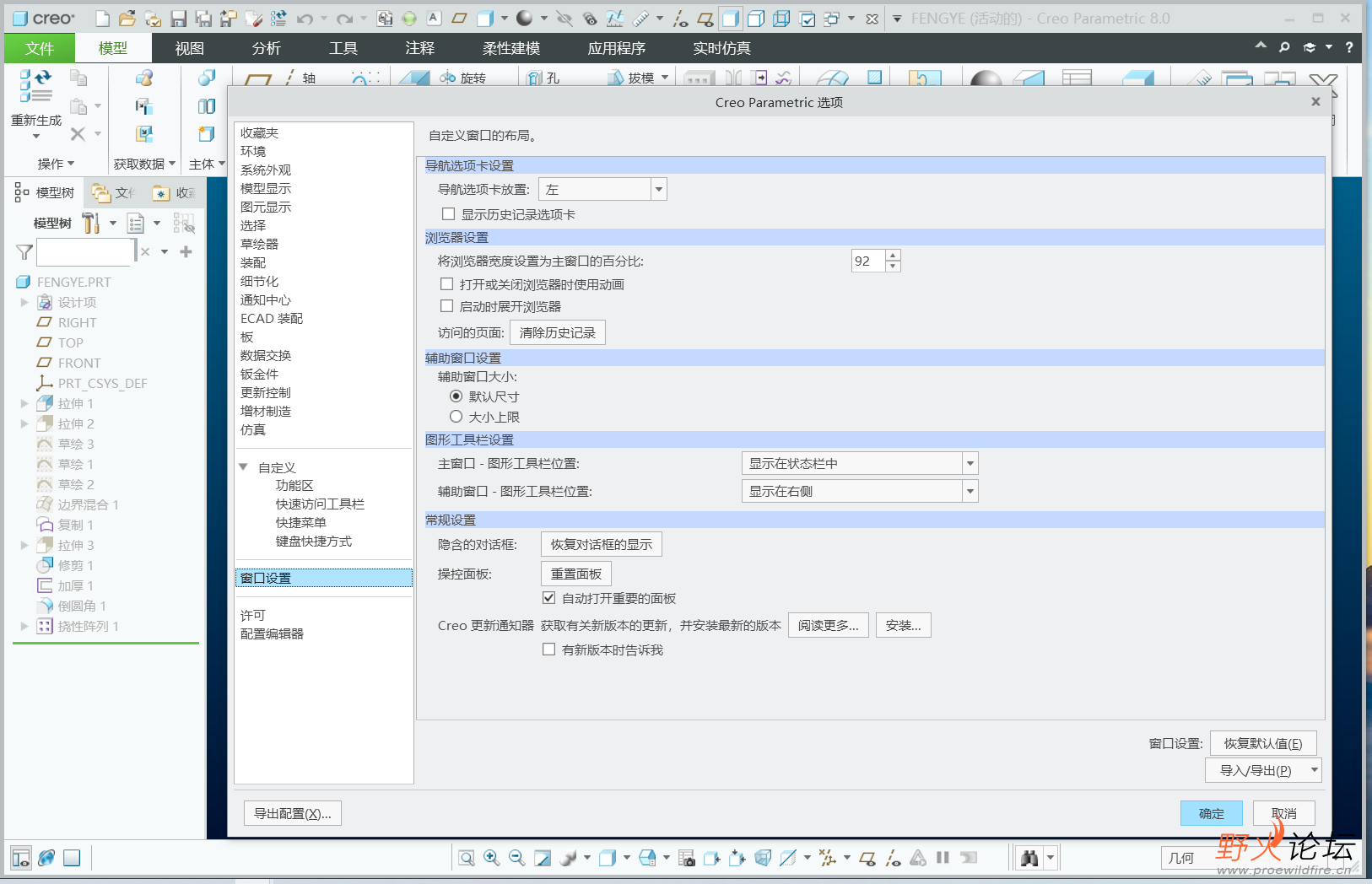Image resolution: width=1372 pixels, height=884 pixels.
Task: Open the view manager camera icon
Action: pyautogui.click(x=687, y=858)
